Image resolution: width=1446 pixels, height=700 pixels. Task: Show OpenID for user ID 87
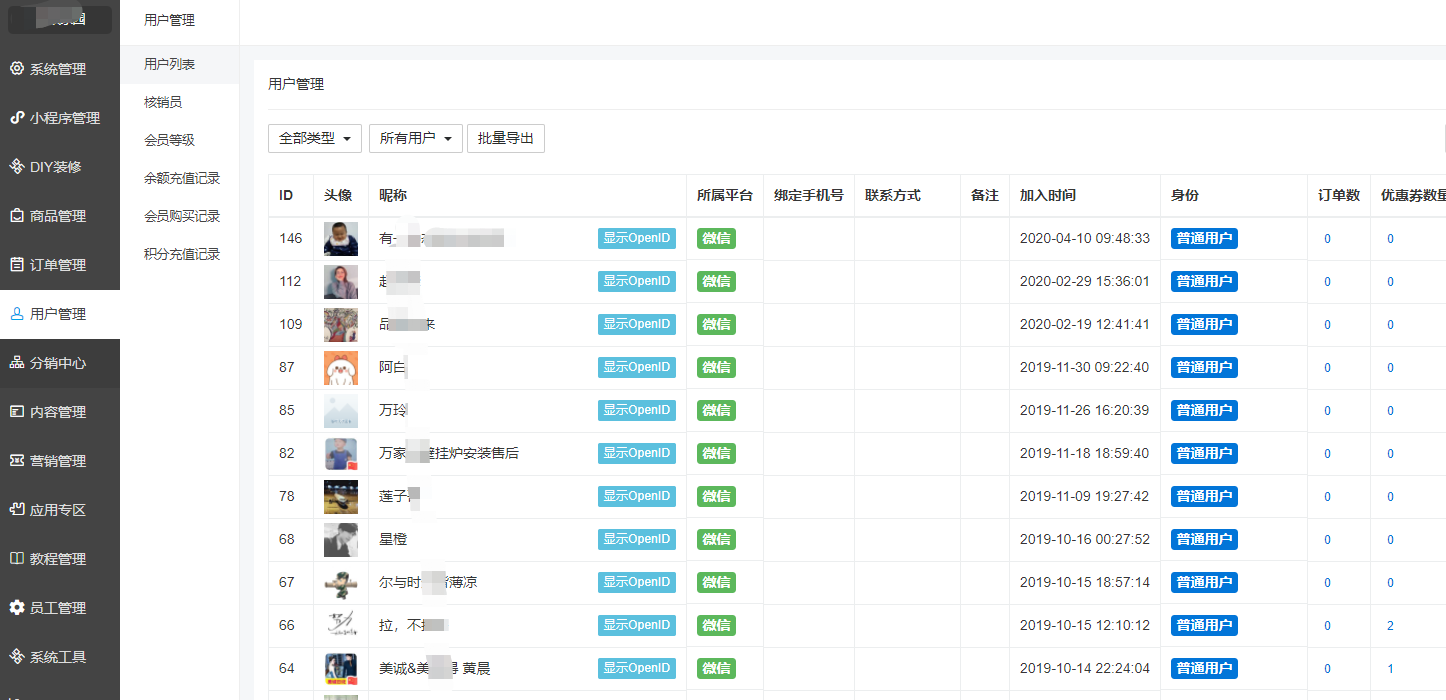click(636, 368)
